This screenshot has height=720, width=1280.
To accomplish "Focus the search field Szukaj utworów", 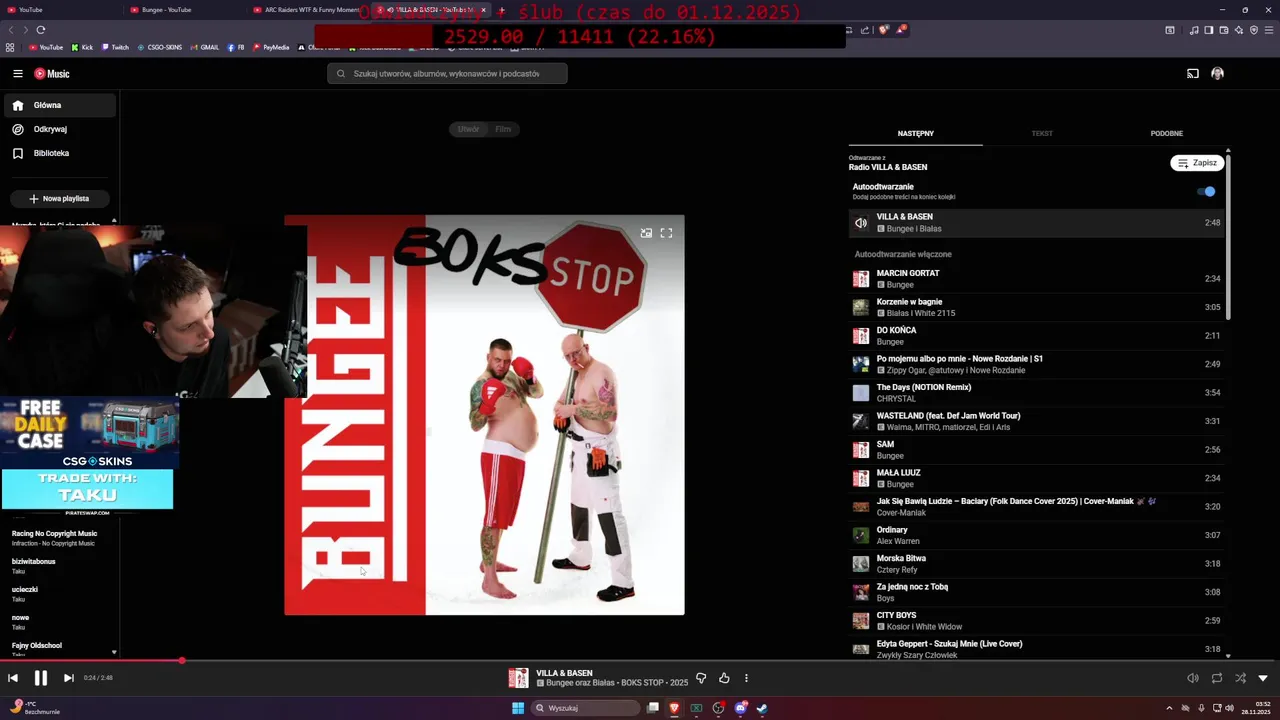I will pos(447,74).
